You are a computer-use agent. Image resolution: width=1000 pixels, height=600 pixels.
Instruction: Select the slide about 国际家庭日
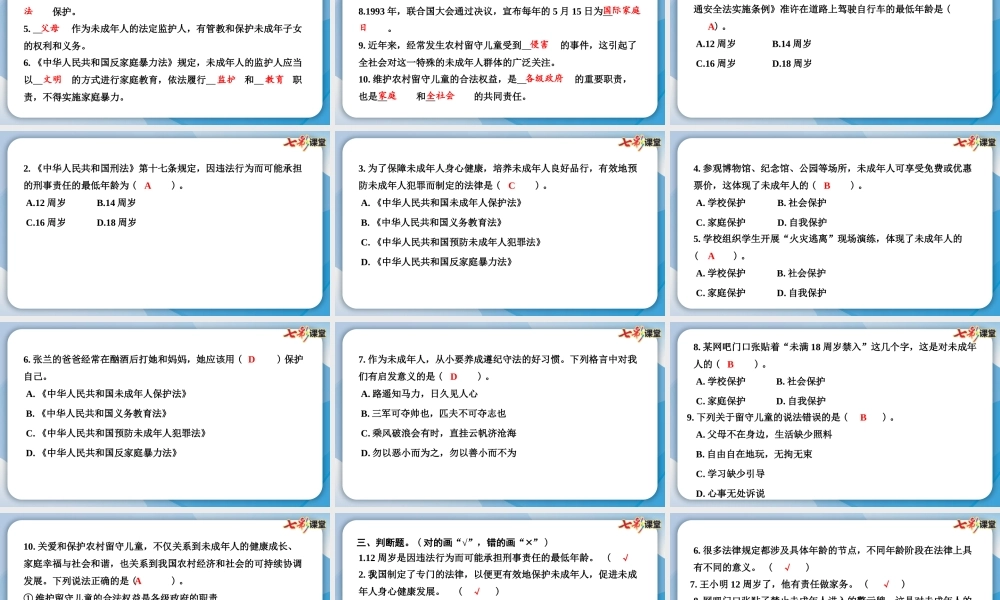[x=500, y=60]
